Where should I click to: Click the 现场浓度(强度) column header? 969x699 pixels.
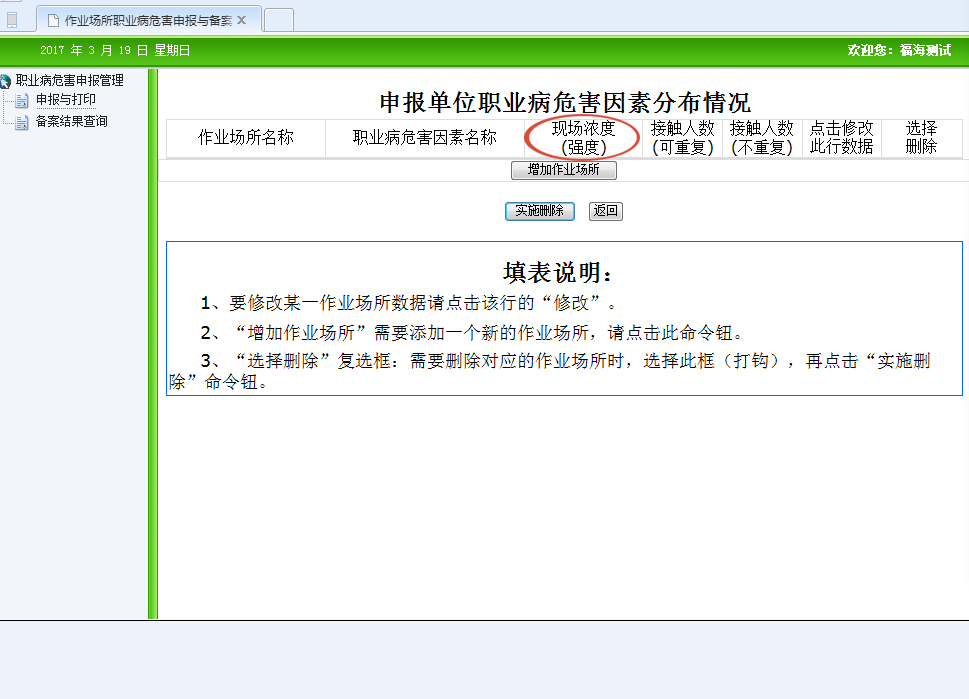pos(583,138)
